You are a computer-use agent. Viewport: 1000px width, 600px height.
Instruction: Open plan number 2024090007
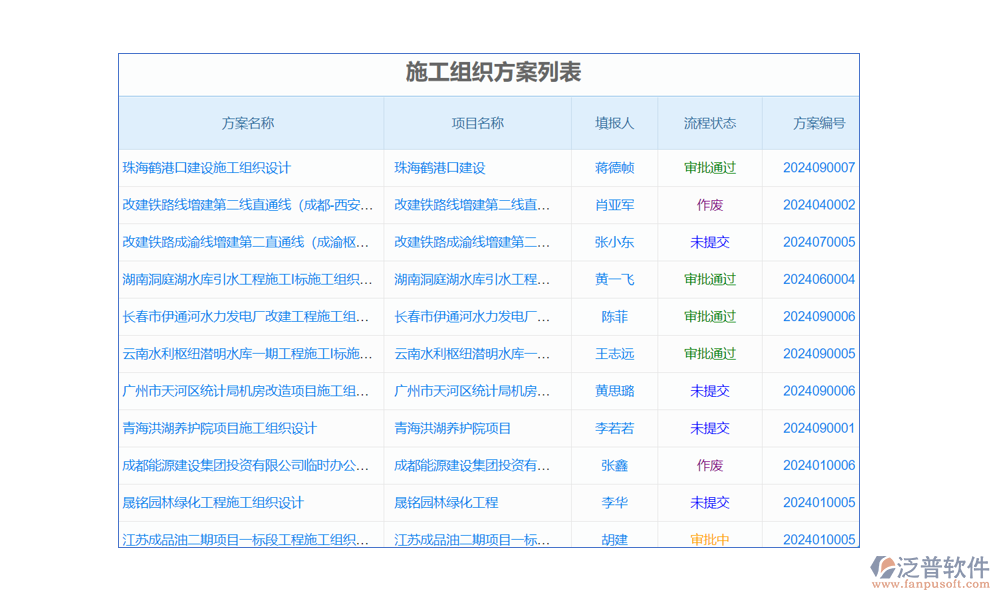click(819, 168)
